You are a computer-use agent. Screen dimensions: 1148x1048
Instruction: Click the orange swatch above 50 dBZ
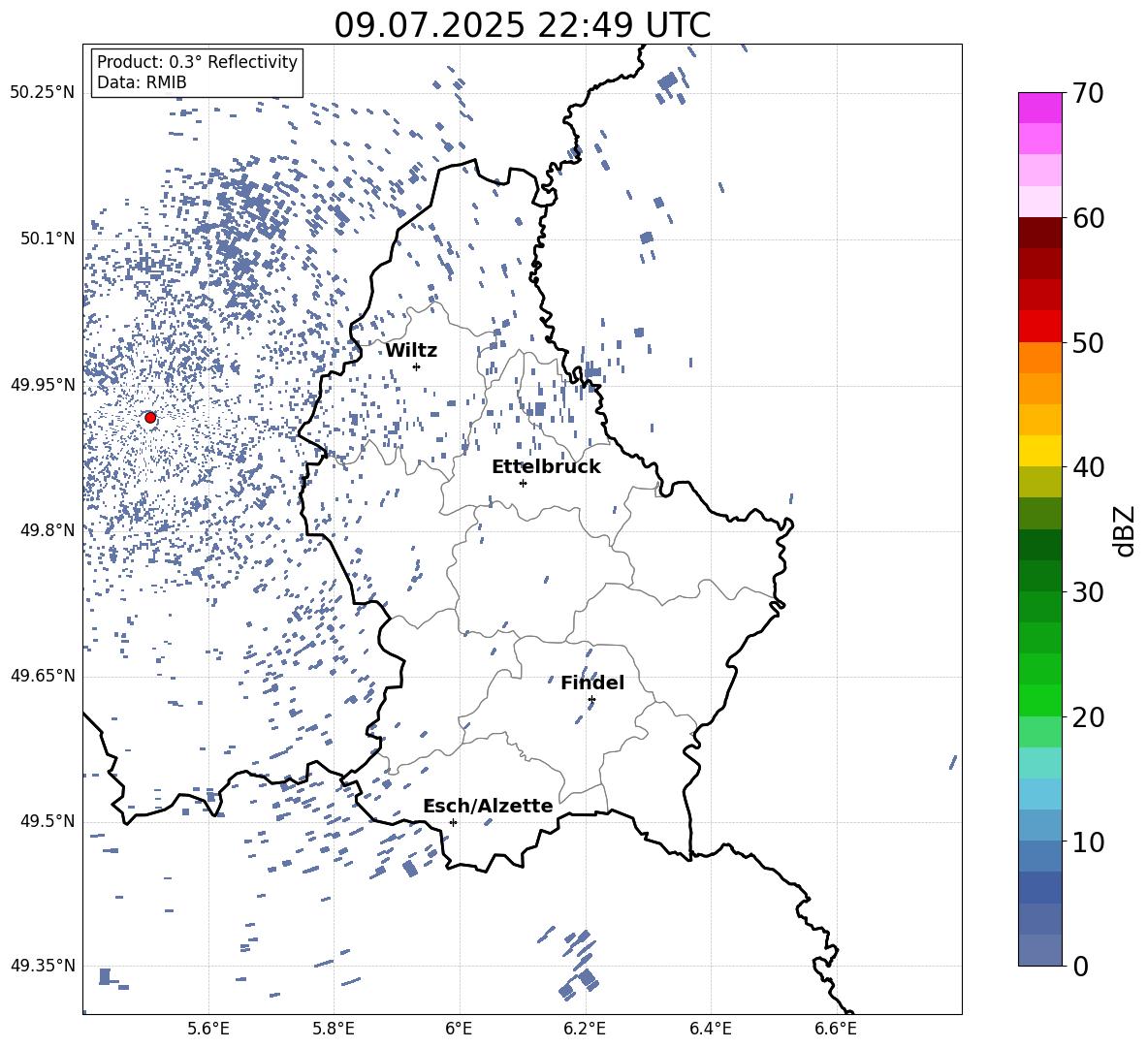[1039, 358]
